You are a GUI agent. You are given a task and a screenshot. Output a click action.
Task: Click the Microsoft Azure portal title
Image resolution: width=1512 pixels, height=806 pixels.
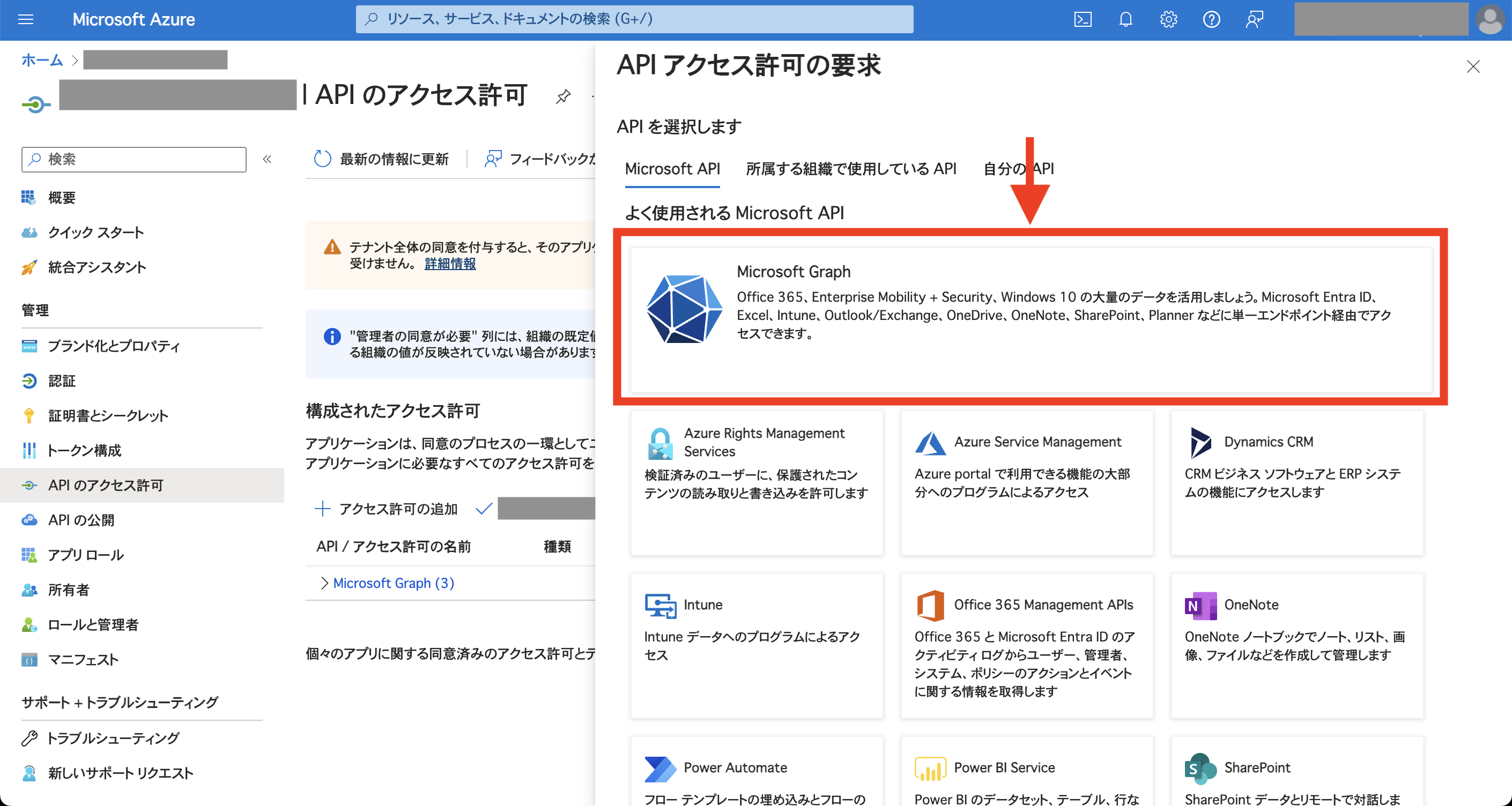tap(134, 19)
